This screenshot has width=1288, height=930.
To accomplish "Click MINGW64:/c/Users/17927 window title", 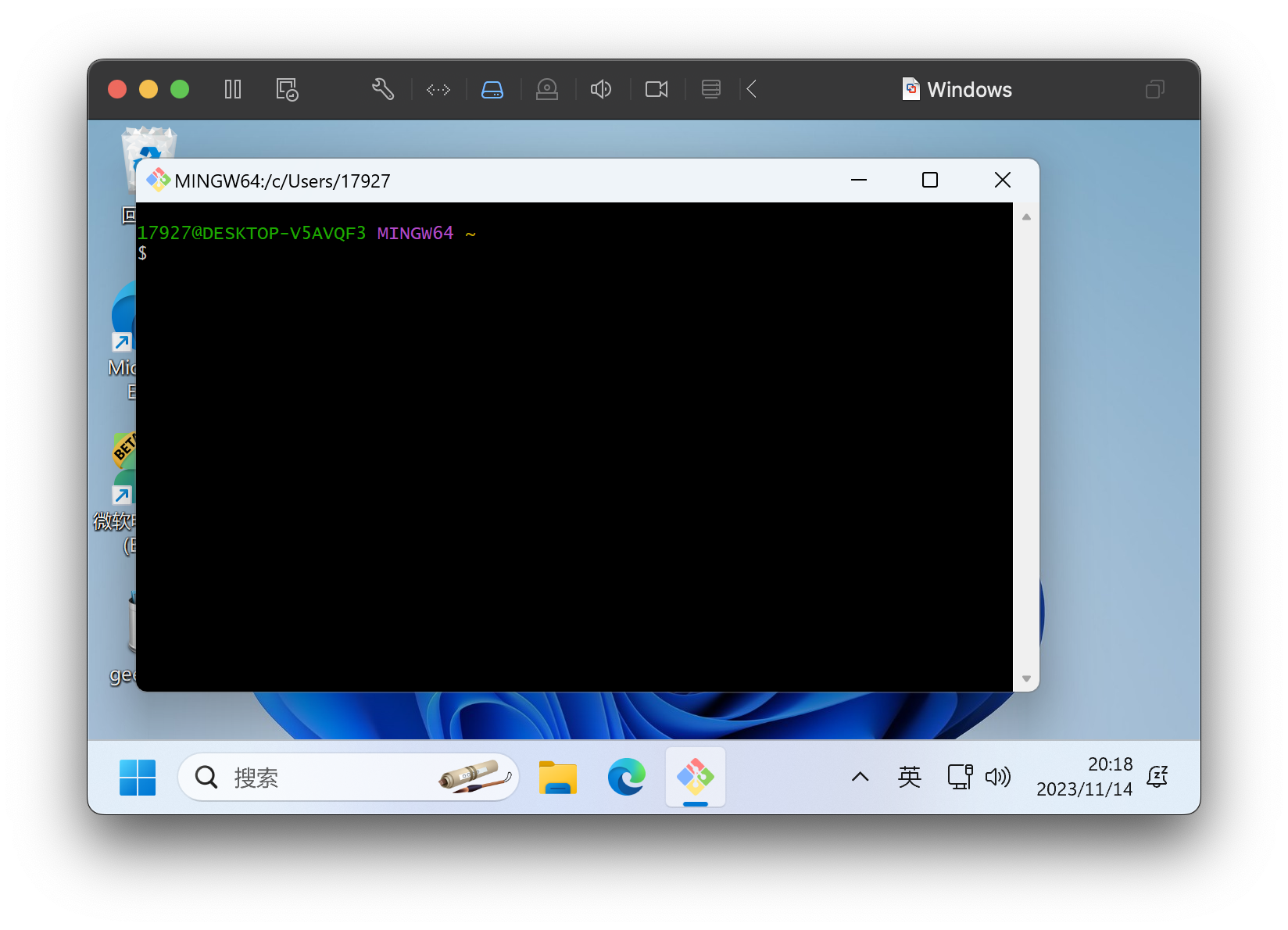I will coord(282,181).
